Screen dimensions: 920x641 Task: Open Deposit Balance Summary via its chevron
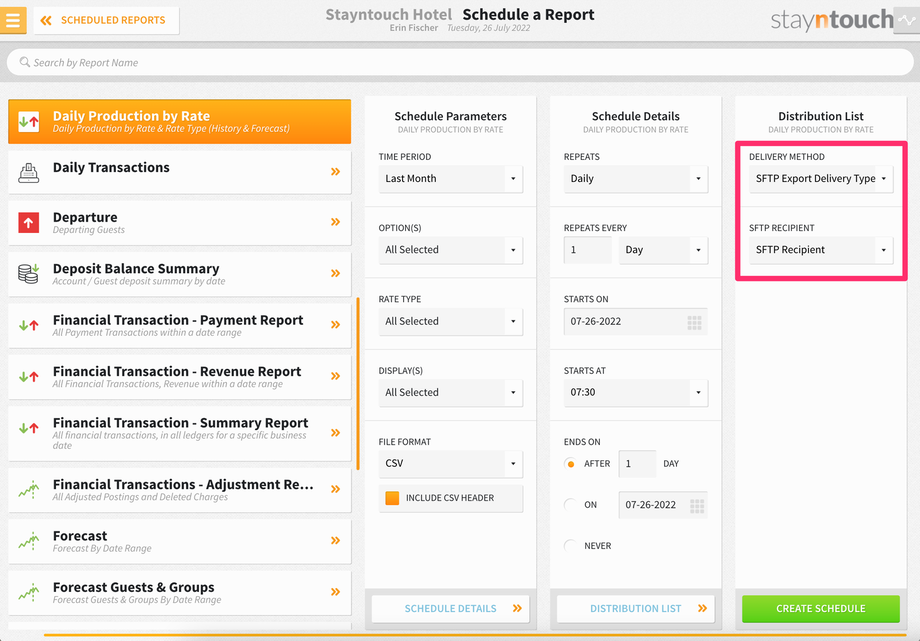coord(335,273)
